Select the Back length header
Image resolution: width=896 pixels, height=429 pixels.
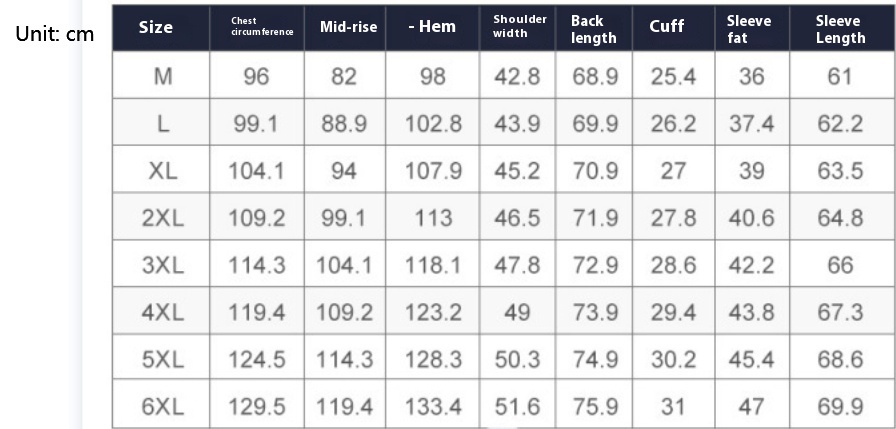[x=594, y=30]
